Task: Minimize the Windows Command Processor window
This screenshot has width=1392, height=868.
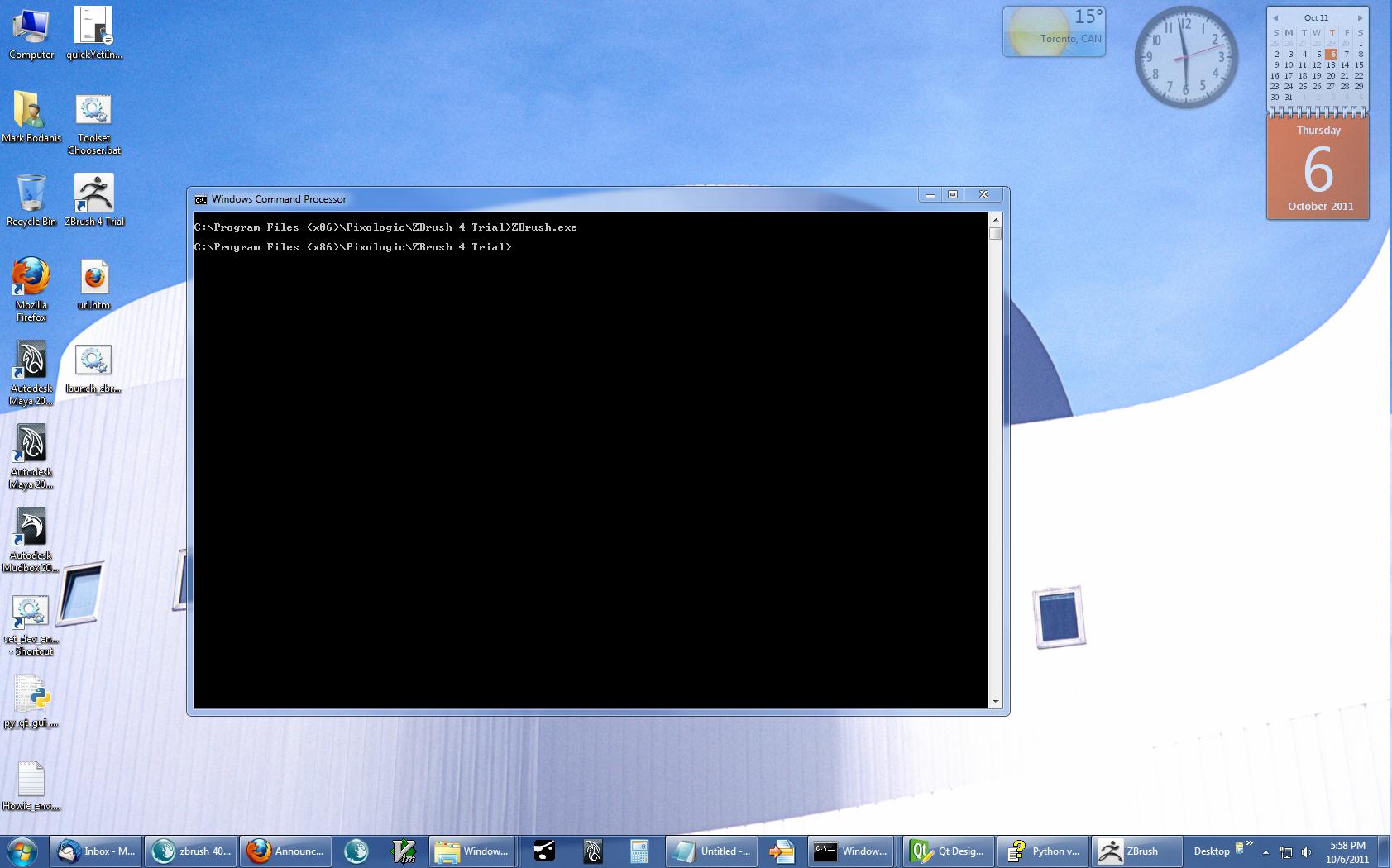Action: point(930,195)
